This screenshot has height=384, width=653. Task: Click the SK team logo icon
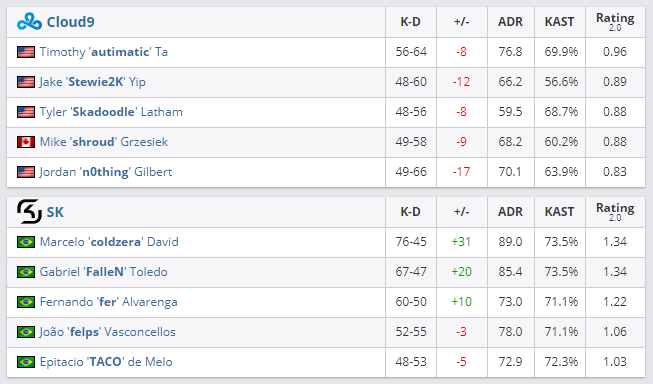pyautogui.click(x=29, y=212)
